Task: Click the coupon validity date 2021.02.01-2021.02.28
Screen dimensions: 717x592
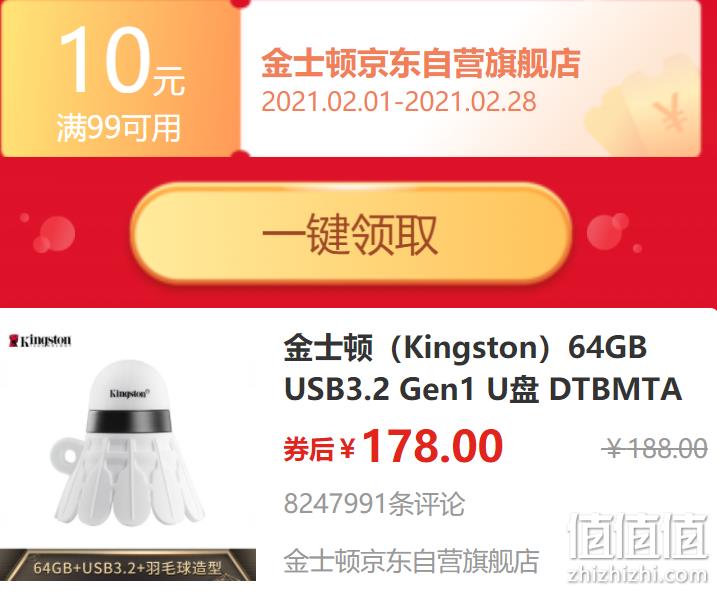Action: [x=399, y=101]
